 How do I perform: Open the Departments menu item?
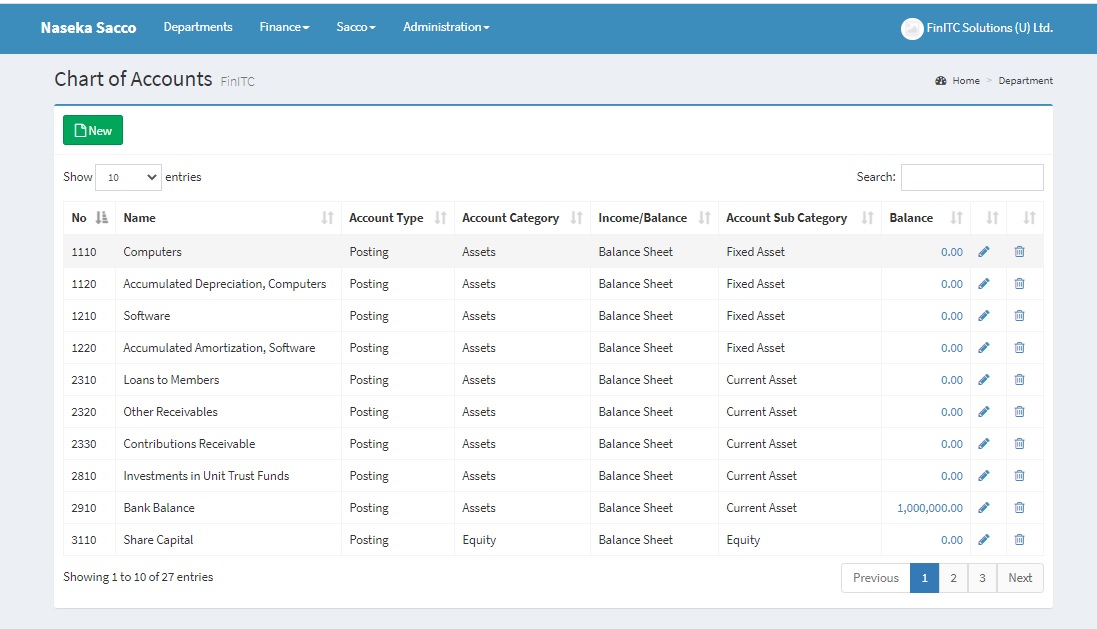(x=198, y=27)
